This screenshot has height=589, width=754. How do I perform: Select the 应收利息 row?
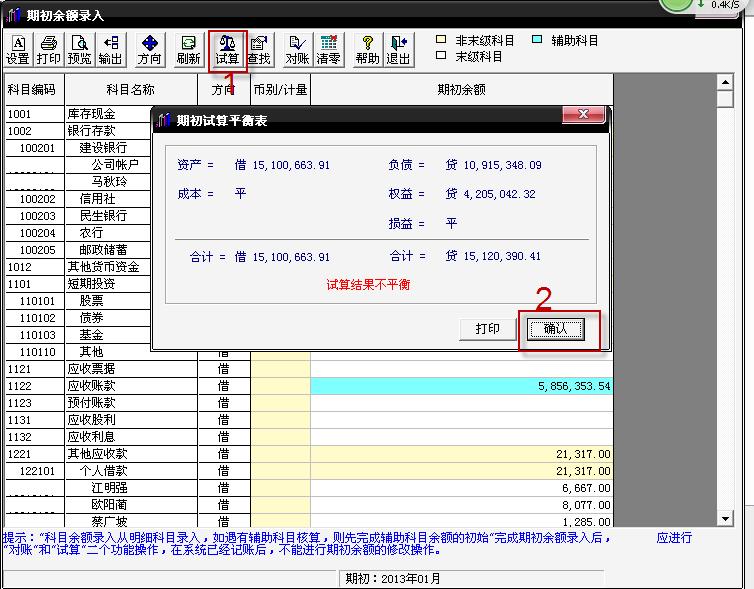pos(309,437)
